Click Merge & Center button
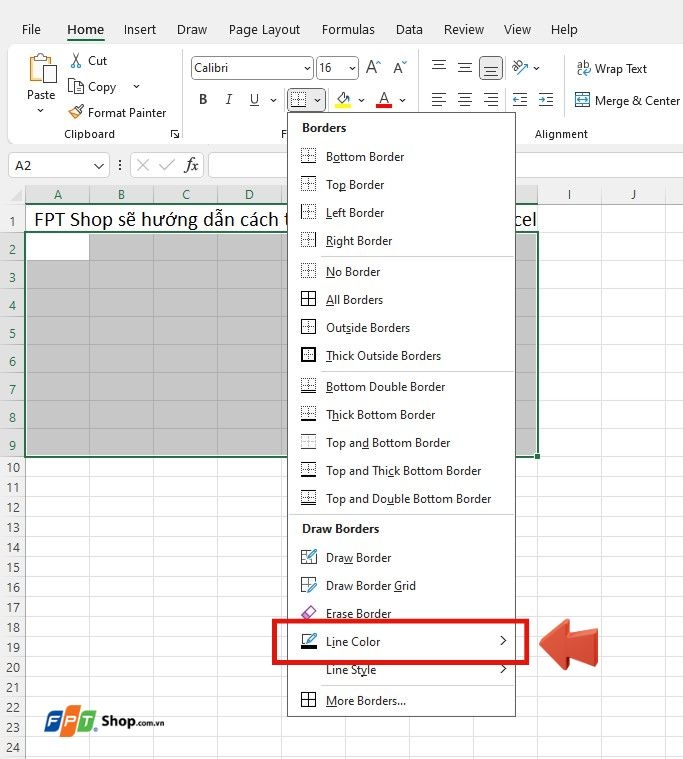 [x=627, y=101]
